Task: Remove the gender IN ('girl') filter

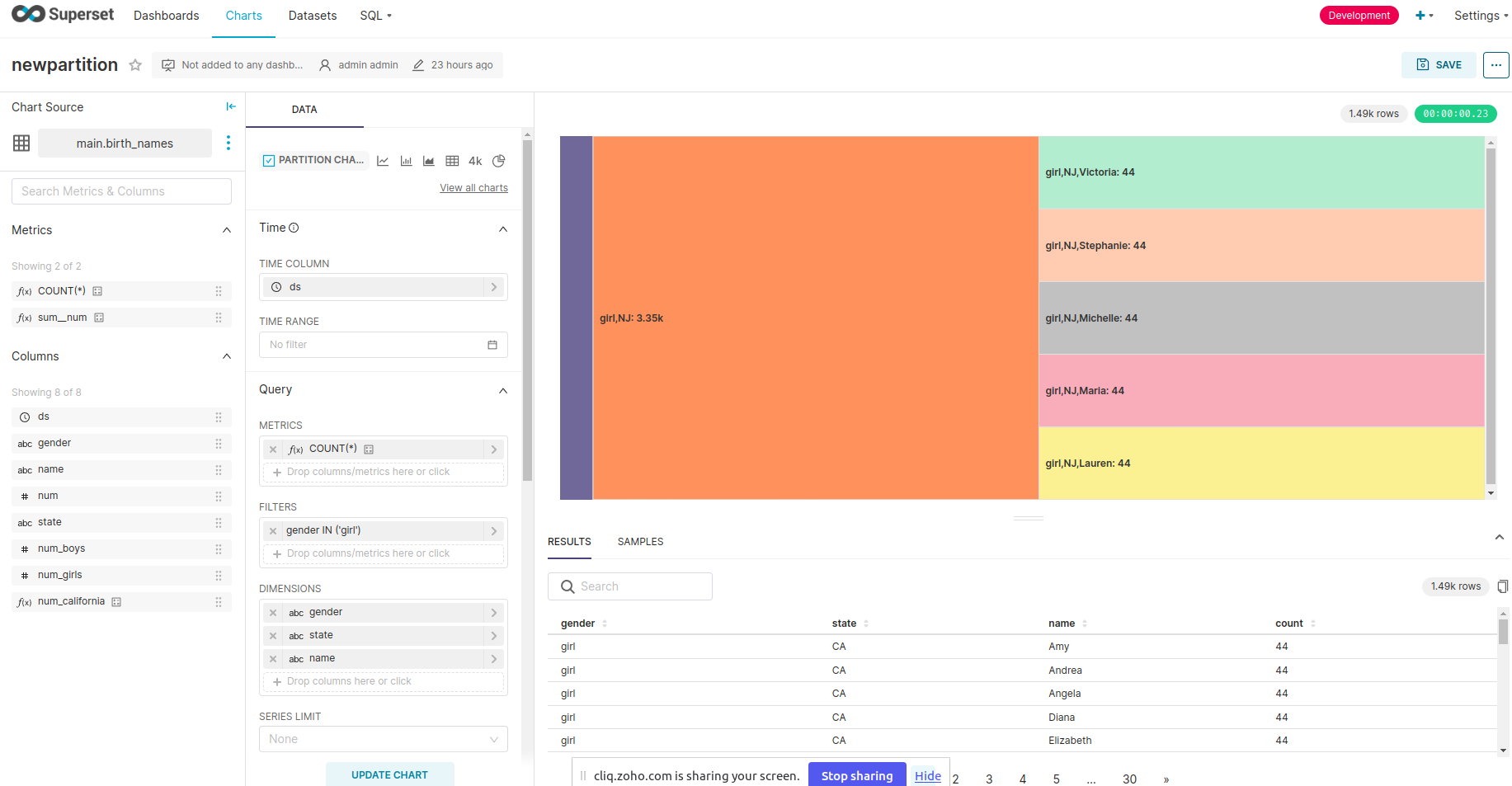Action: click(x=272, y=530)
